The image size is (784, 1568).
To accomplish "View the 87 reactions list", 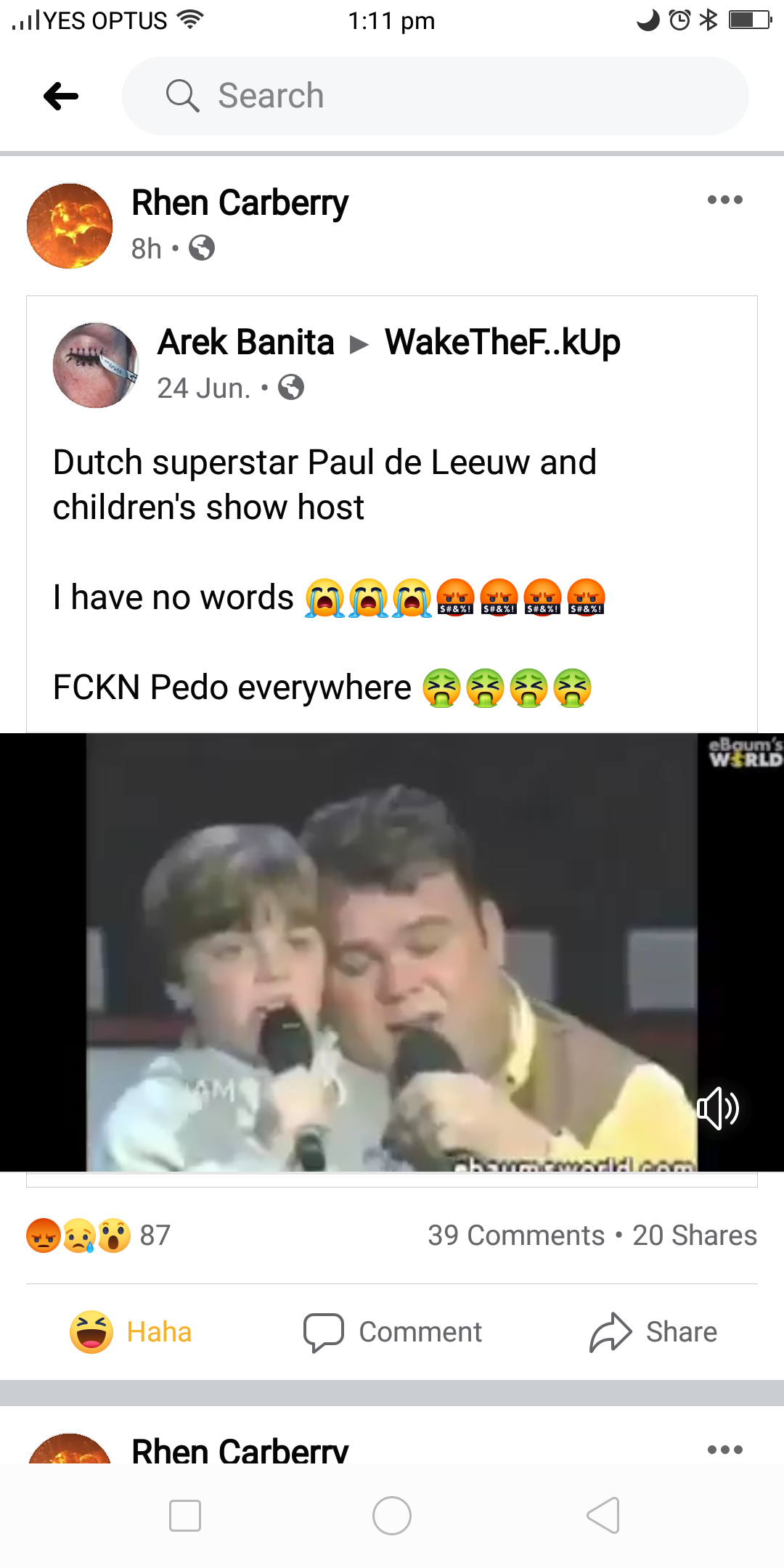I will point(98,1235).
